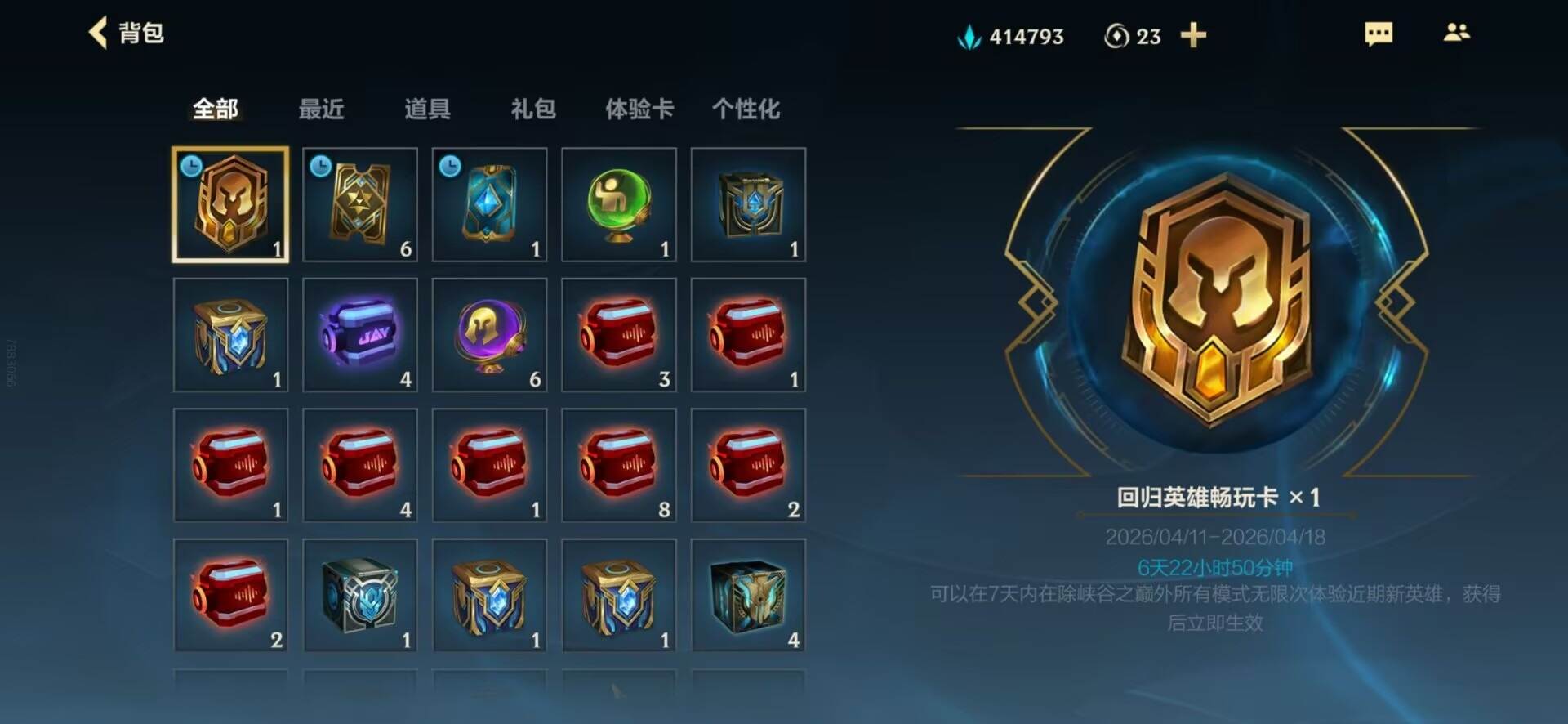
Task: Select the dark helmet chest with count 4
Action: [x=748, y=595]
